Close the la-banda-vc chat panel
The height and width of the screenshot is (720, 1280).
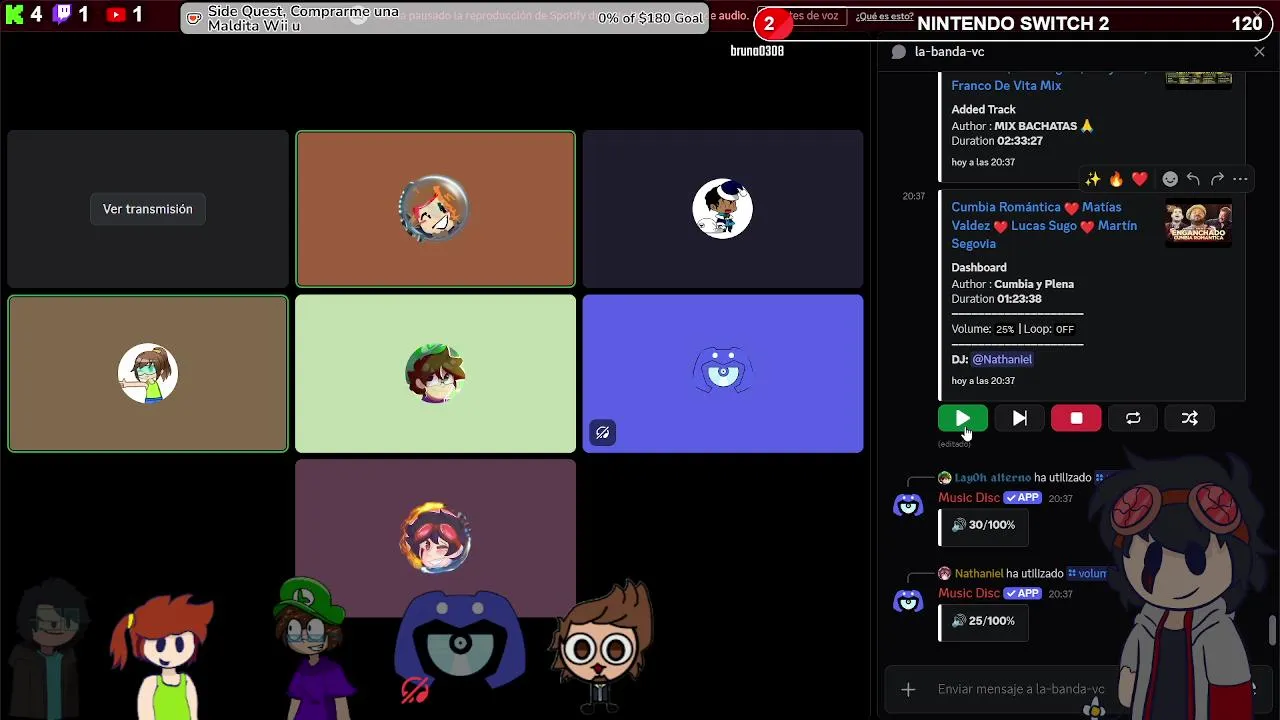pyautogui.click(x=1259, y=52)
